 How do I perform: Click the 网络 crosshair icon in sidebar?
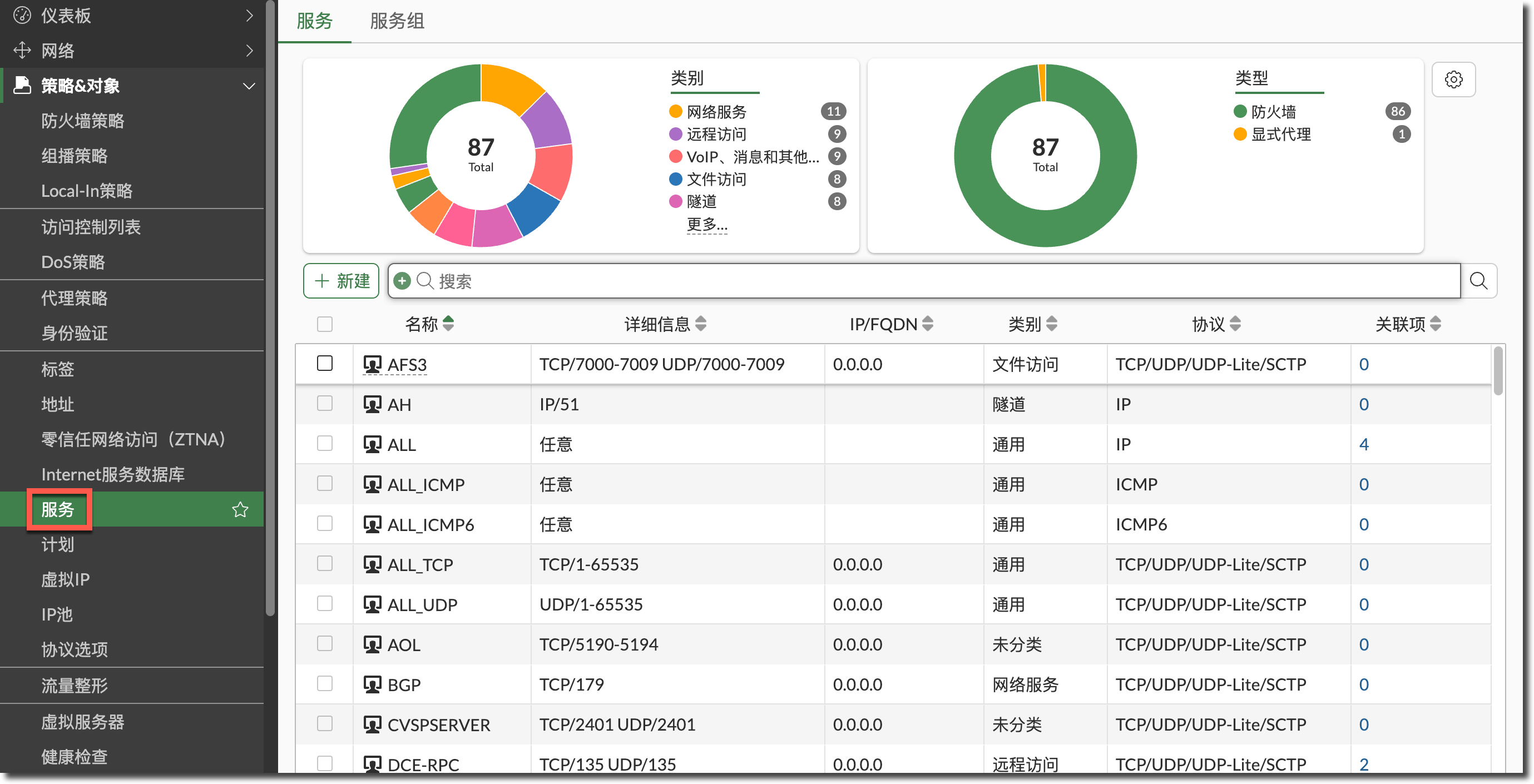pos(22,50)
